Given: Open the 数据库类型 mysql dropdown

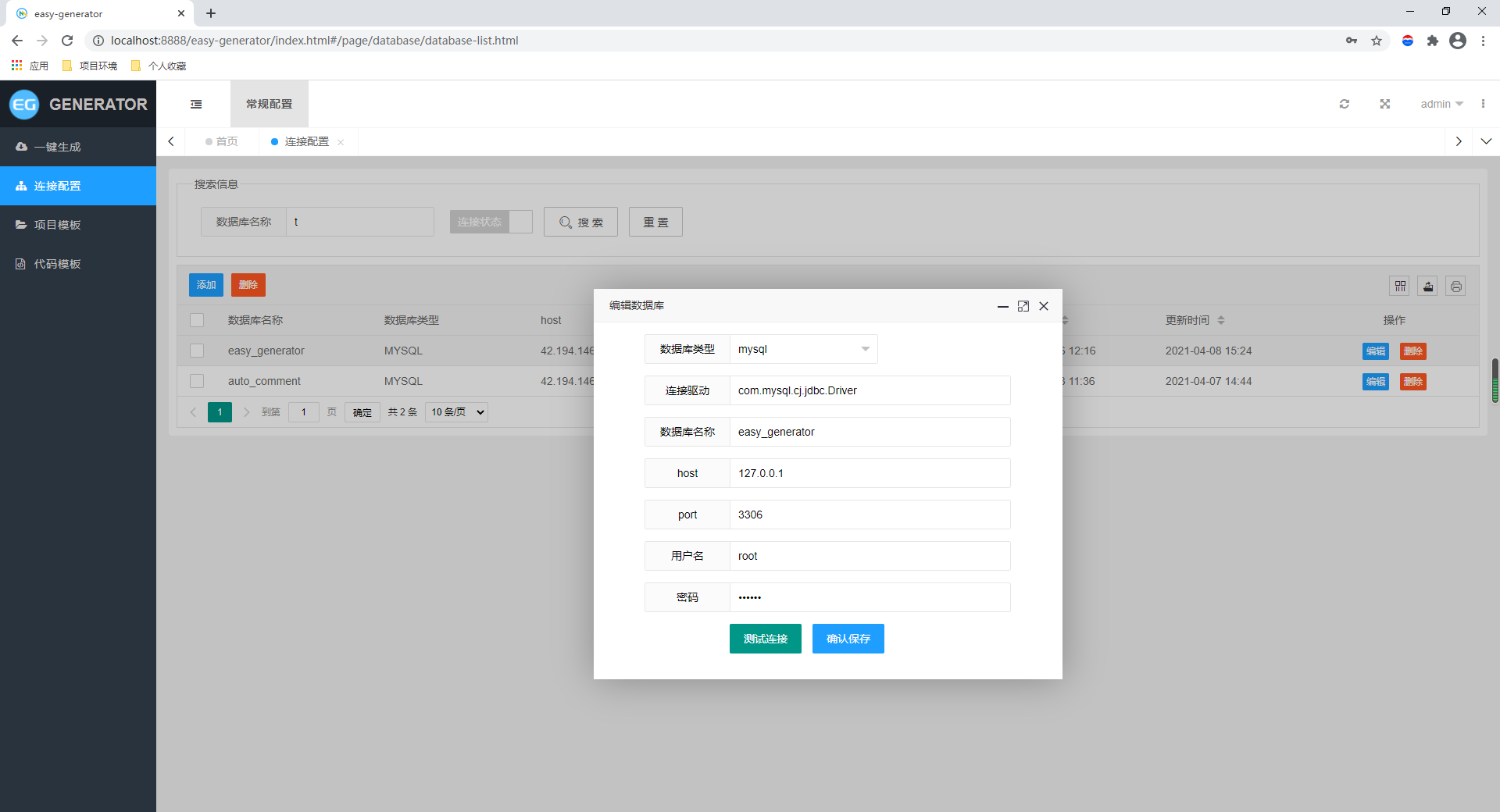Looking at the screenshot, I should [x=803, y=349].
